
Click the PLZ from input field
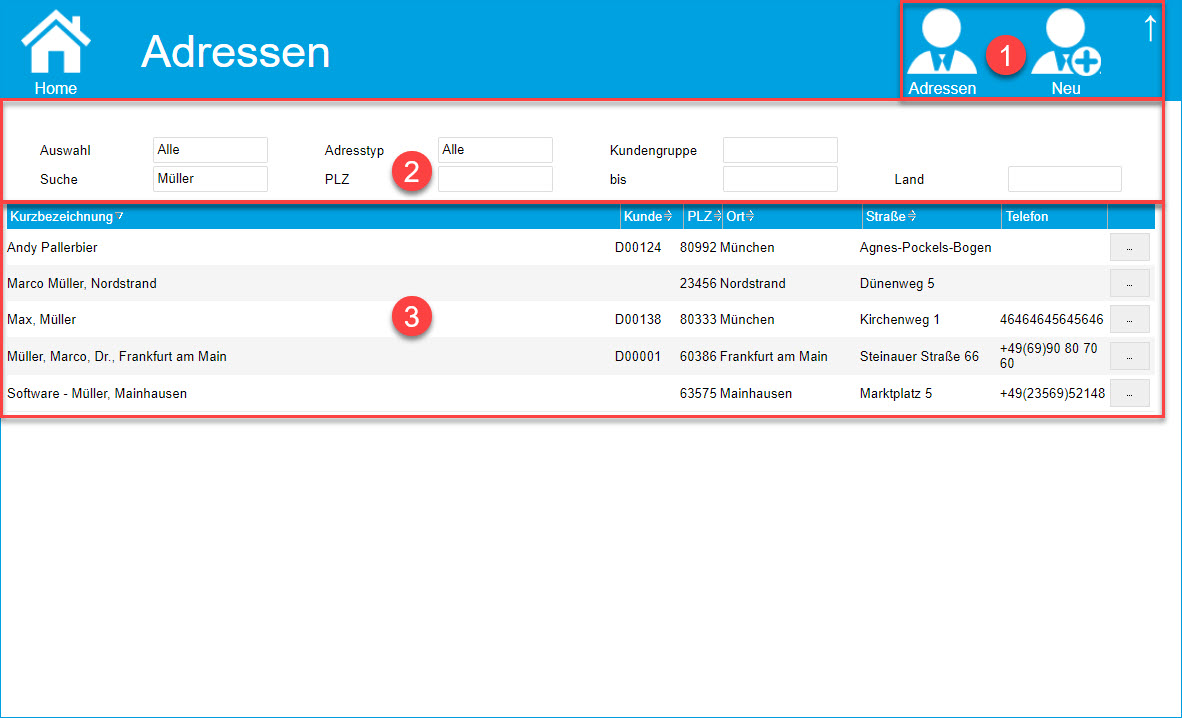coord(495,180)
